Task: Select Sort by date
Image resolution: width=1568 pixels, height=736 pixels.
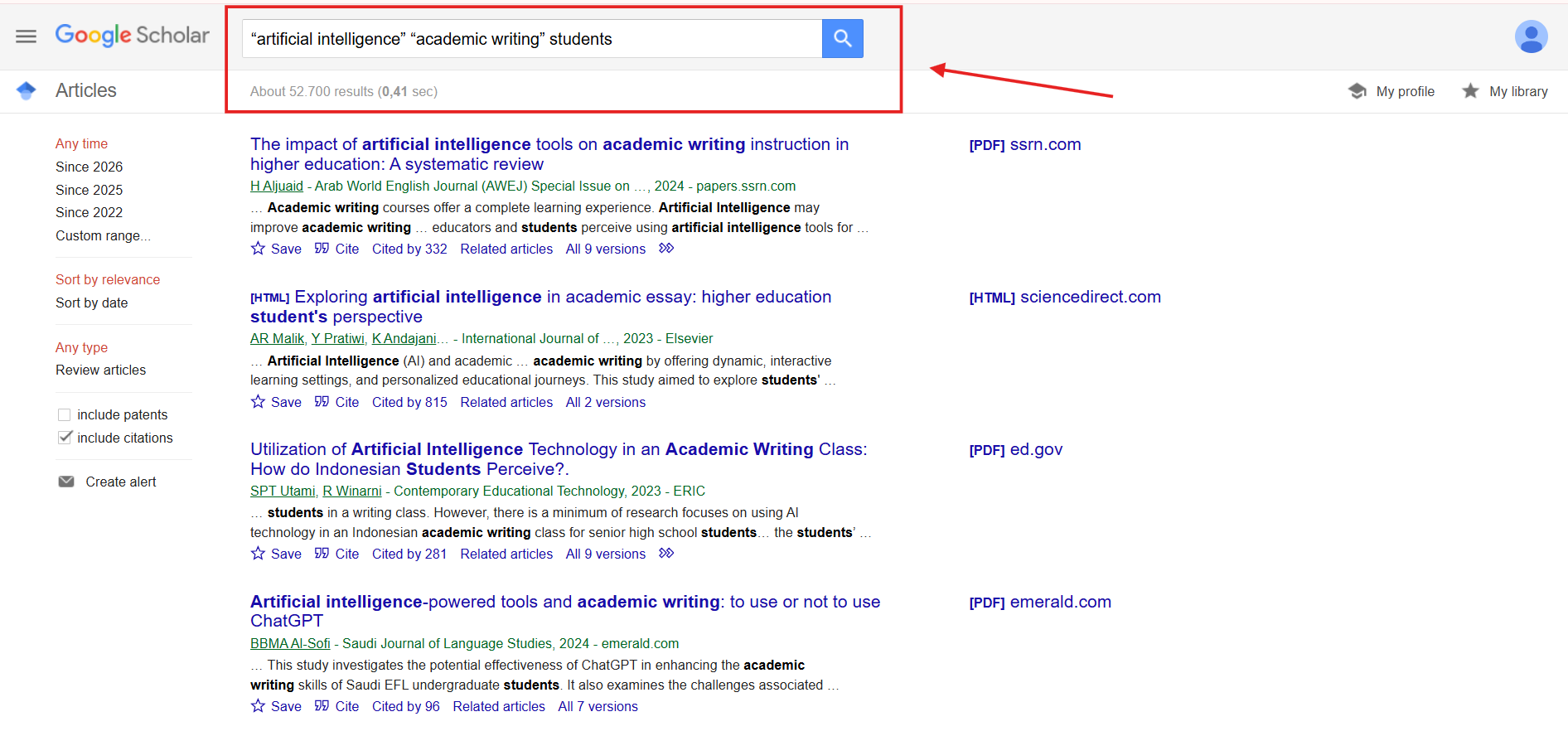Action: [91, 303]
